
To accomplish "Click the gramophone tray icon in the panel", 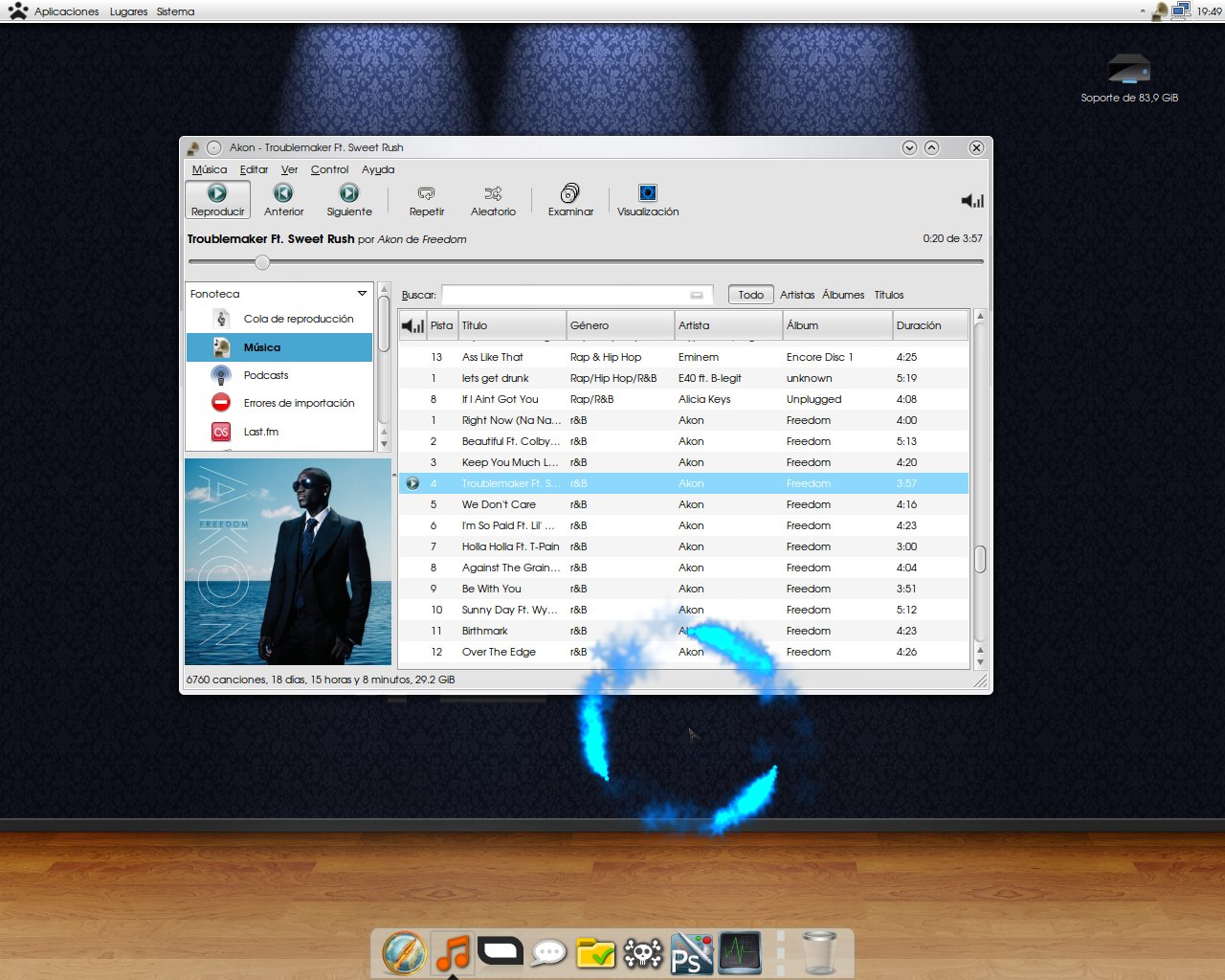I will coord(1159,11).
